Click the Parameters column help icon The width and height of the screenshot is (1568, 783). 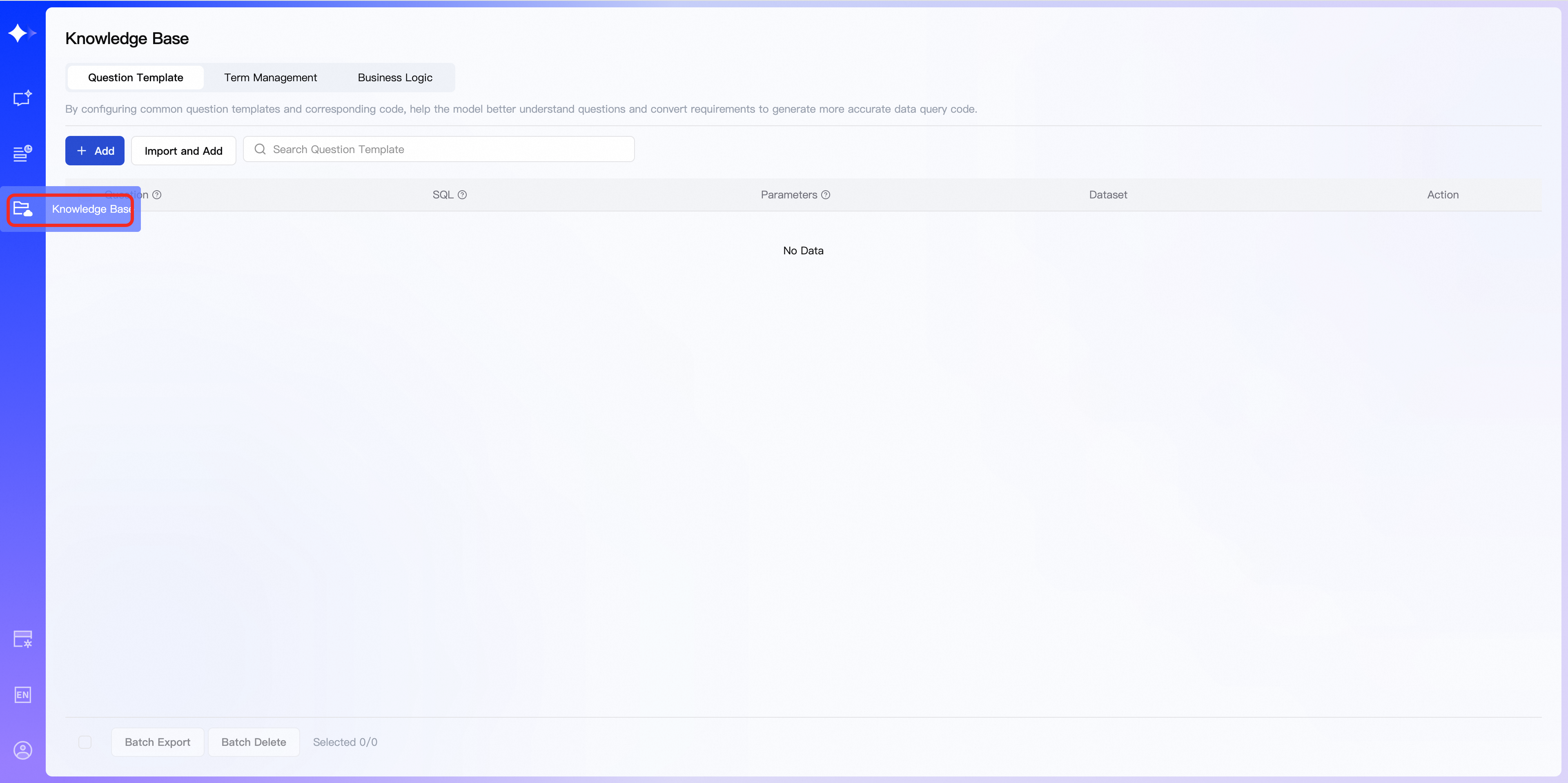[826, 195]
